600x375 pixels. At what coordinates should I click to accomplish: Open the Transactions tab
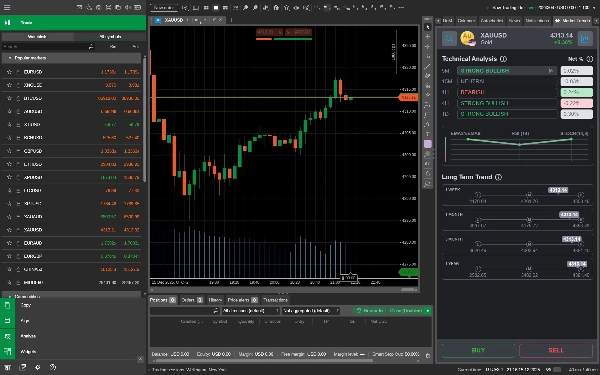pyautogui.click(x=275, y=300)
